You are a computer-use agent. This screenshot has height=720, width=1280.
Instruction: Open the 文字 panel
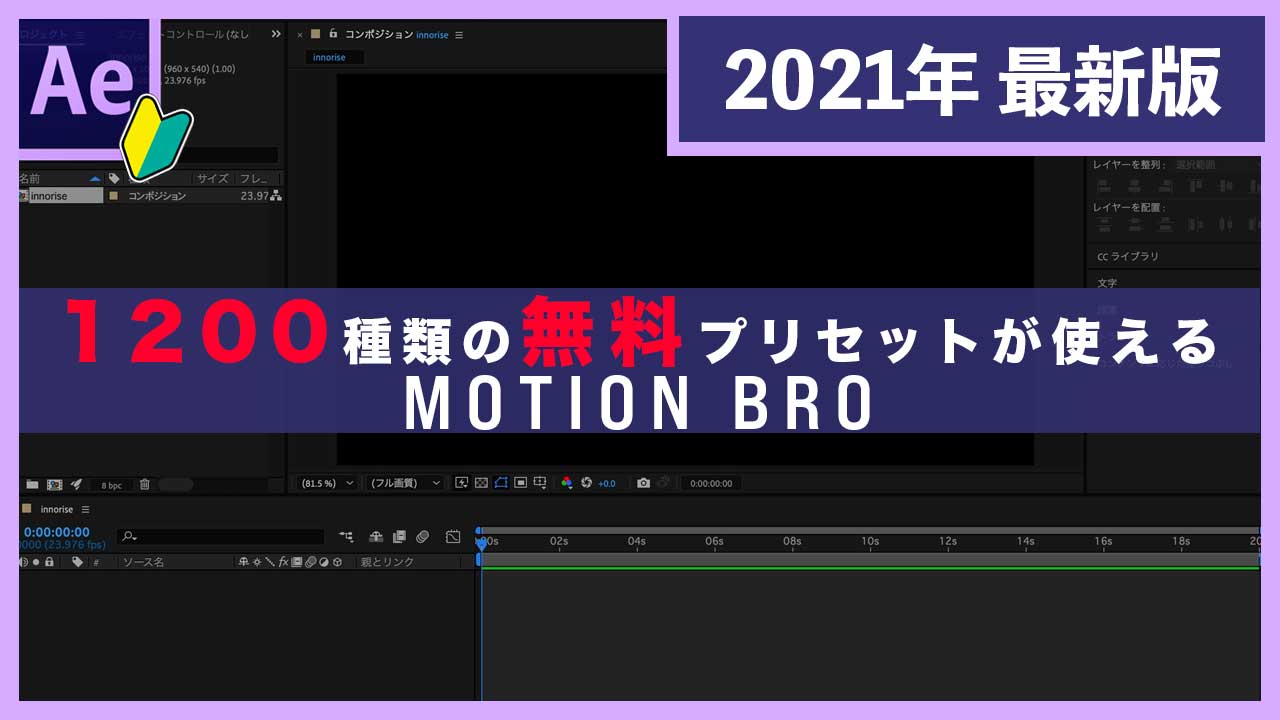[1107, 284]
